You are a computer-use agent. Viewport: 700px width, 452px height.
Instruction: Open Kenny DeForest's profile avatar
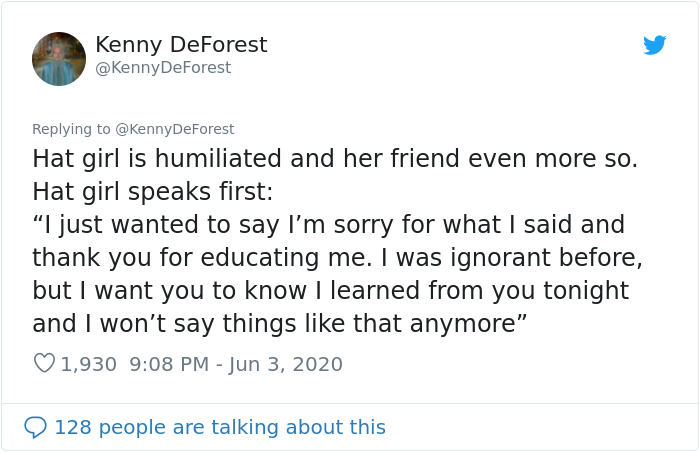[x=59, y=59]
